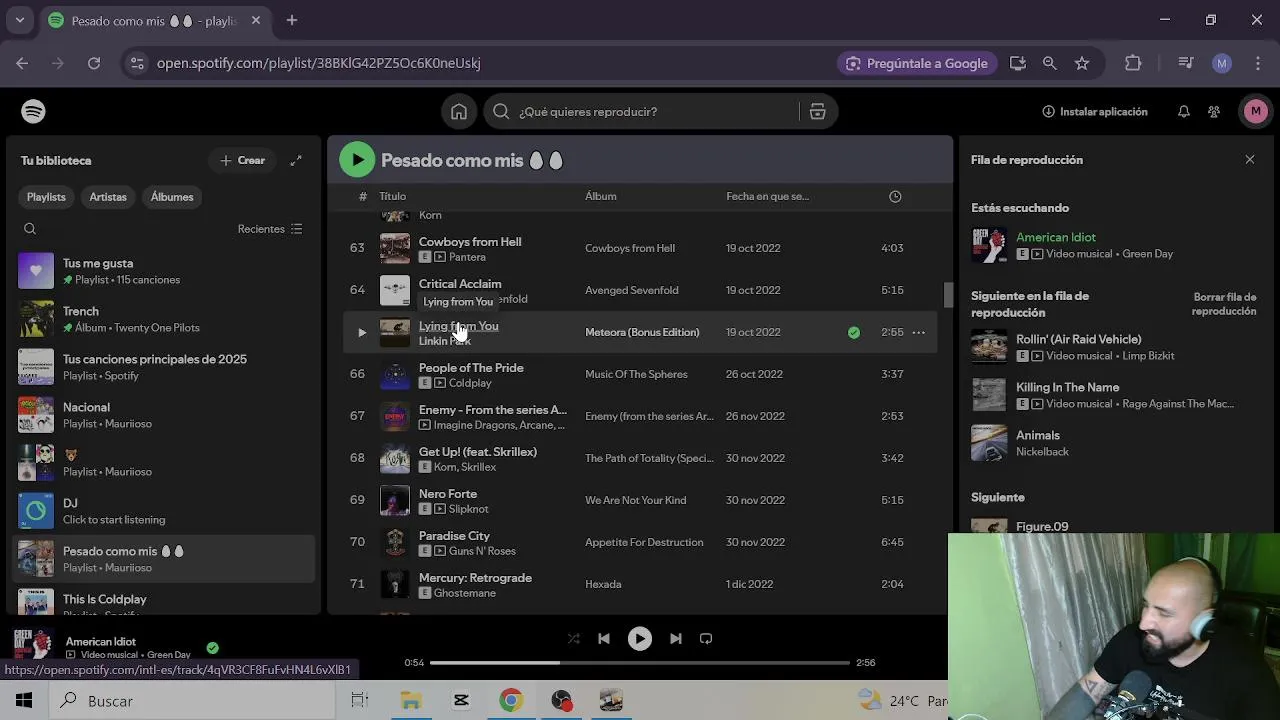Open Rollin' (Air Raid Vehicle) in the queue
Viewport: 1280px width, 720px height.
coord(1078,339)
